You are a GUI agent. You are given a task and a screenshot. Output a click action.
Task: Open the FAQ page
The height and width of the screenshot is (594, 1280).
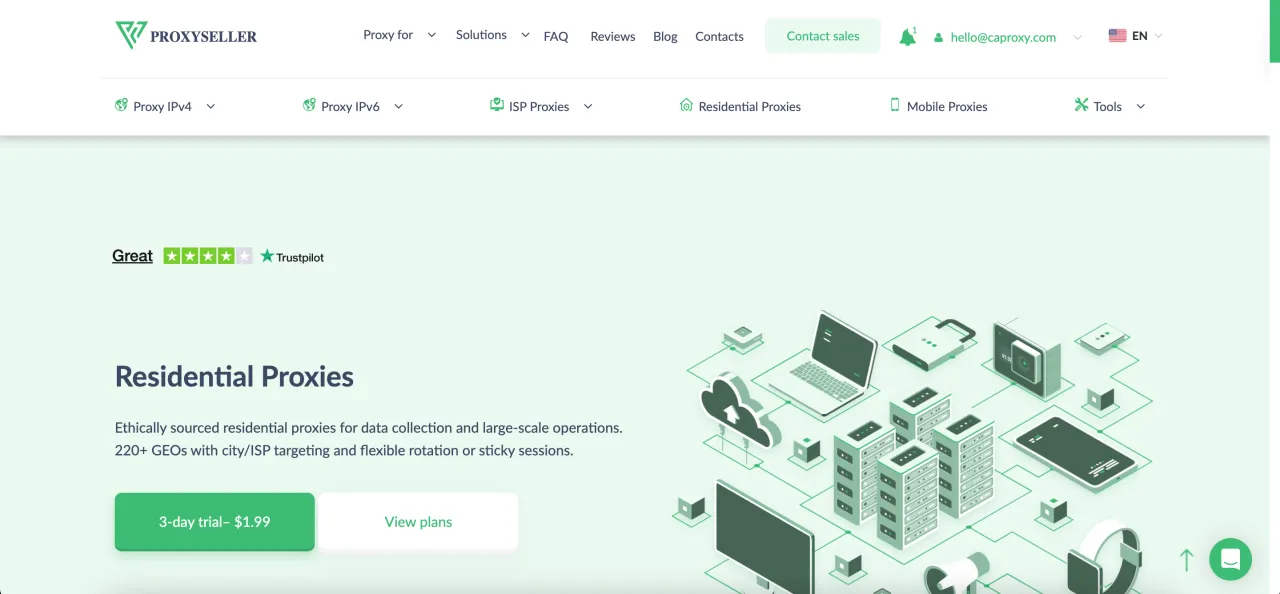(x=556, y=36)
